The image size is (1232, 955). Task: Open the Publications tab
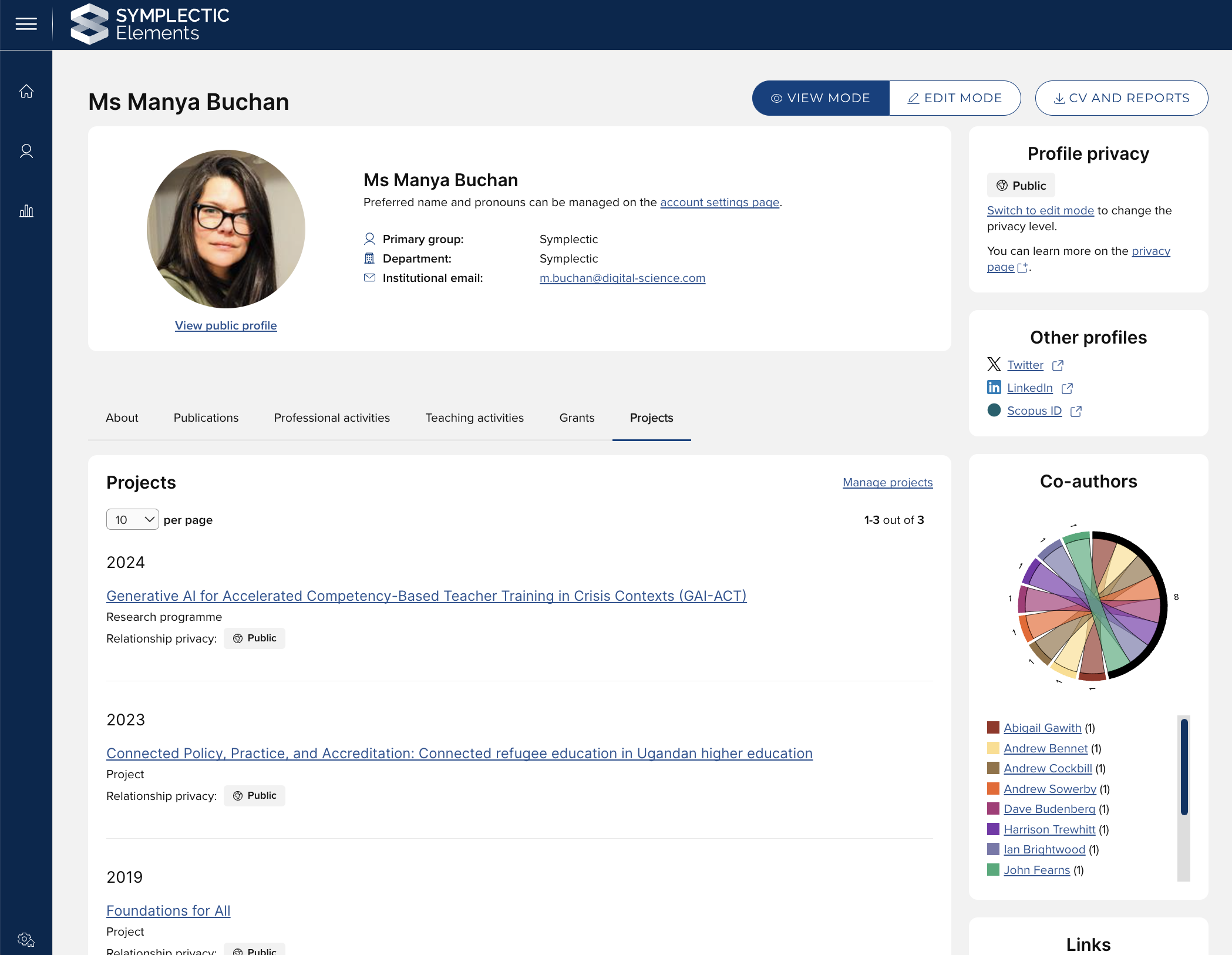click(206, 418)
